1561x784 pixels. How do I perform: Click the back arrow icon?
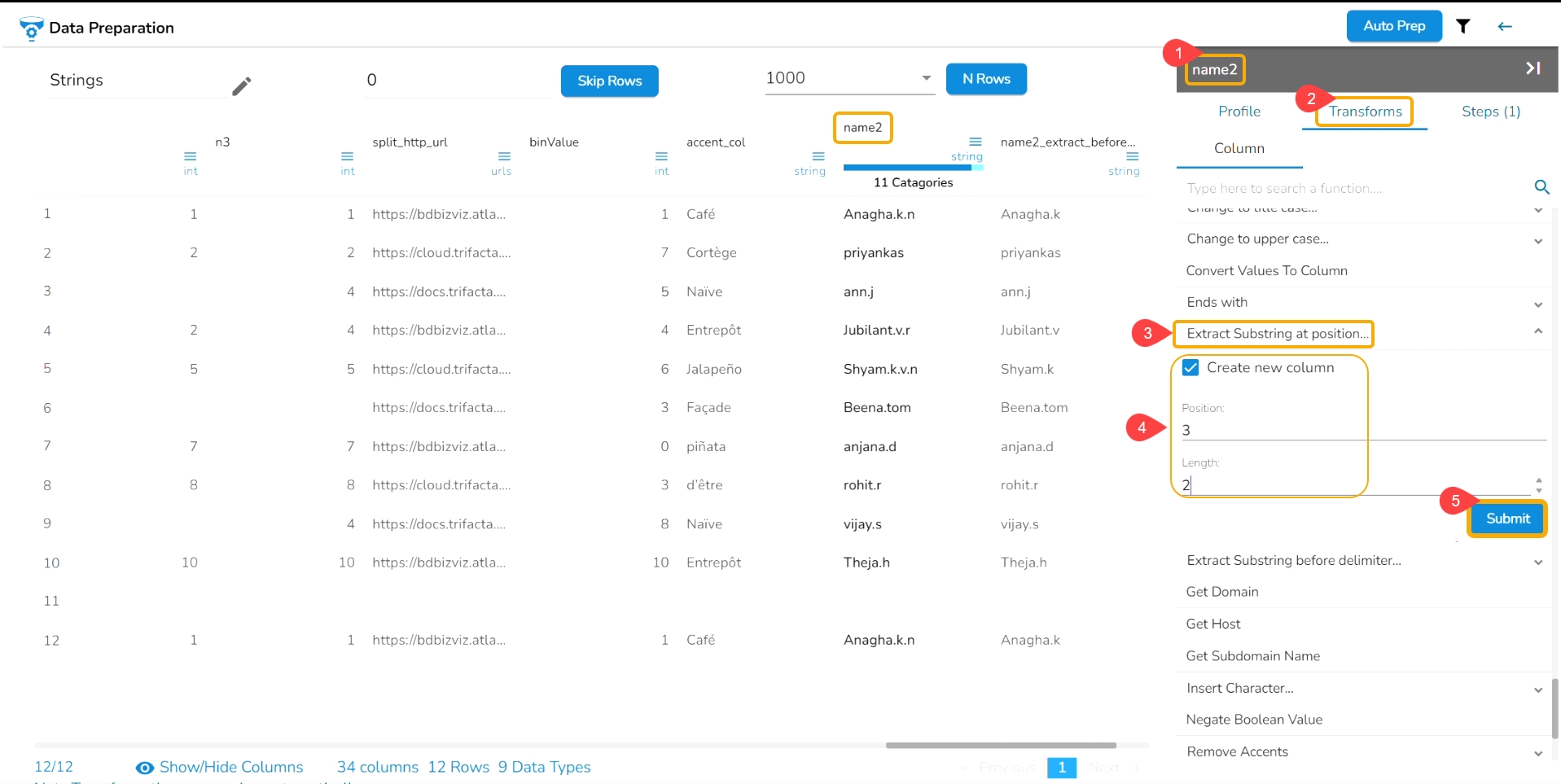click(x=1505, y=26)
